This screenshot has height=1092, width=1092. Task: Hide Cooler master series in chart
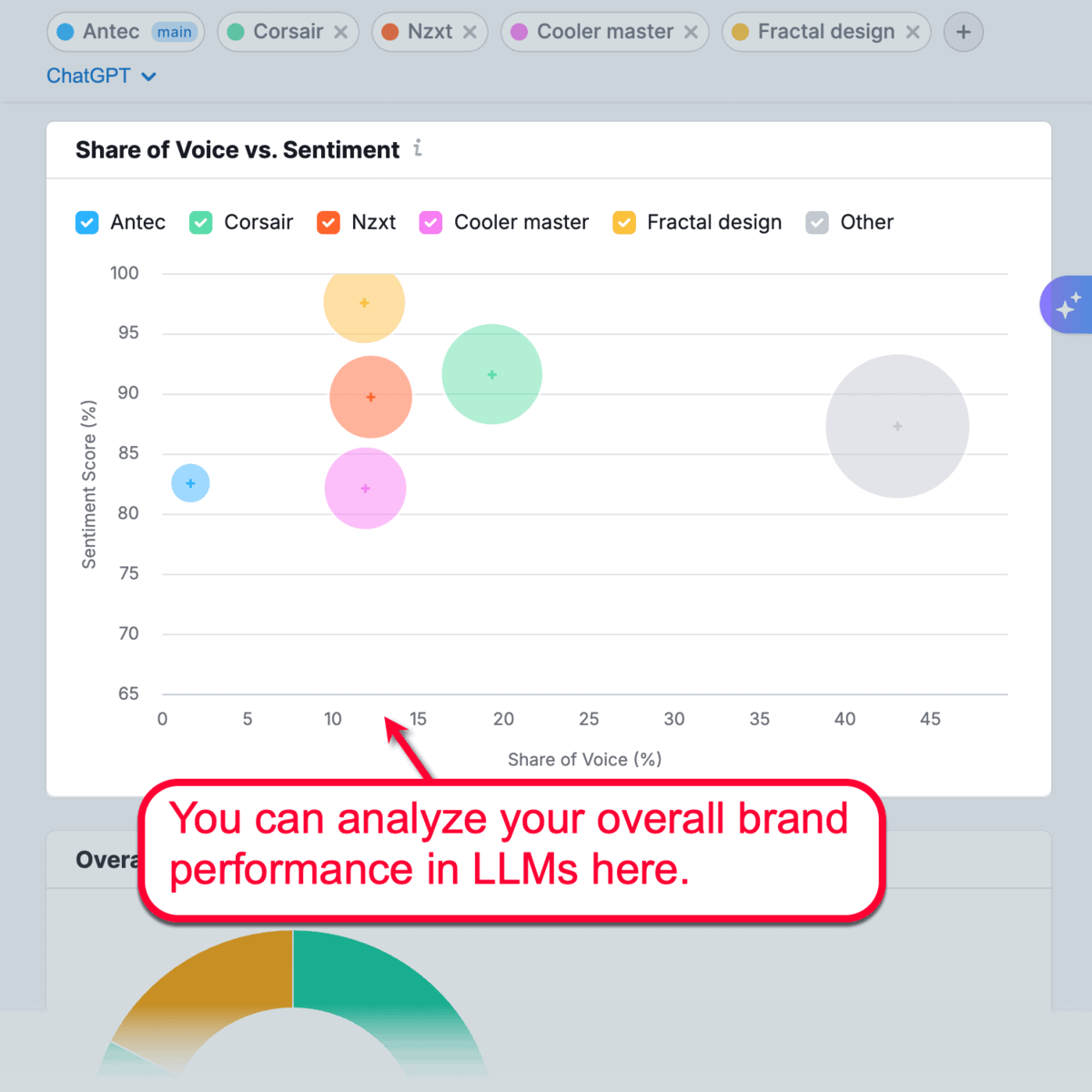click(430, 223)
